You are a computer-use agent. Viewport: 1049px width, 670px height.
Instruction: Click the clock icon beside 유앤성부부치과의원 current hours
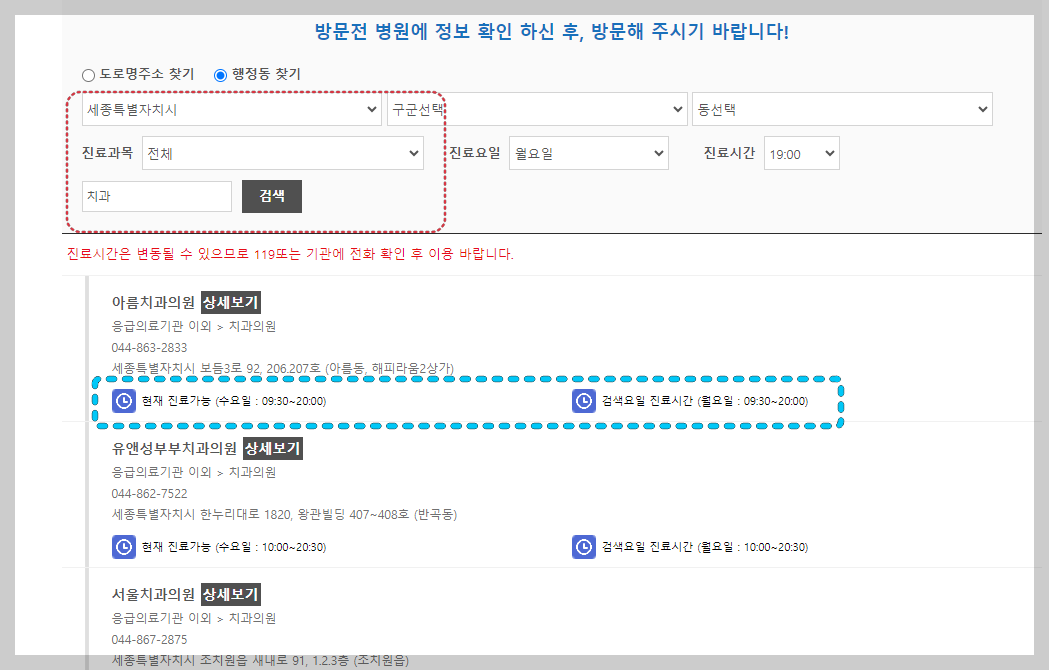(x=124, y=547)
